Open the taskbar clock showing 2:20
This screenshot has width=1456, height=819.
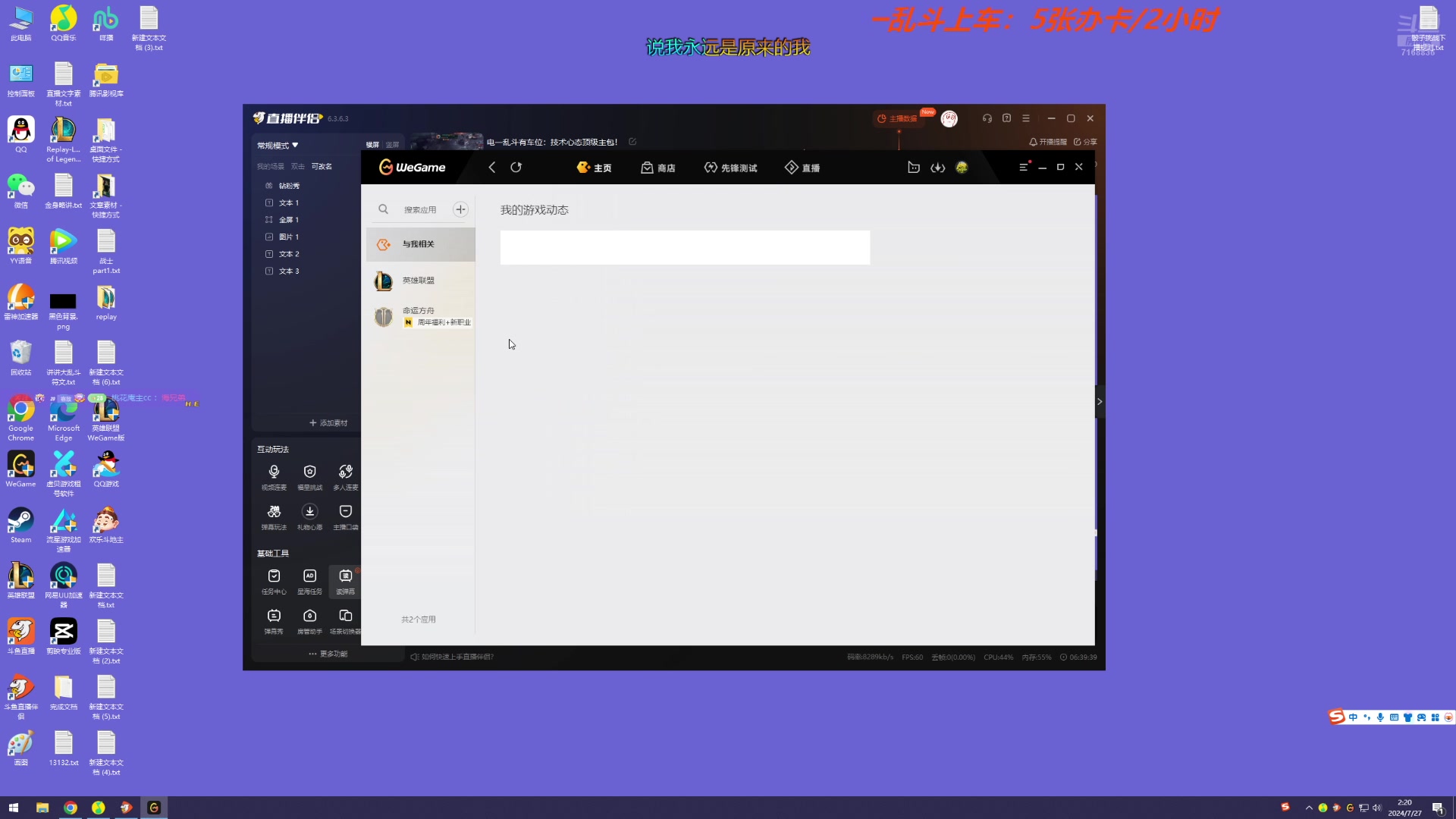(1405, 808)
